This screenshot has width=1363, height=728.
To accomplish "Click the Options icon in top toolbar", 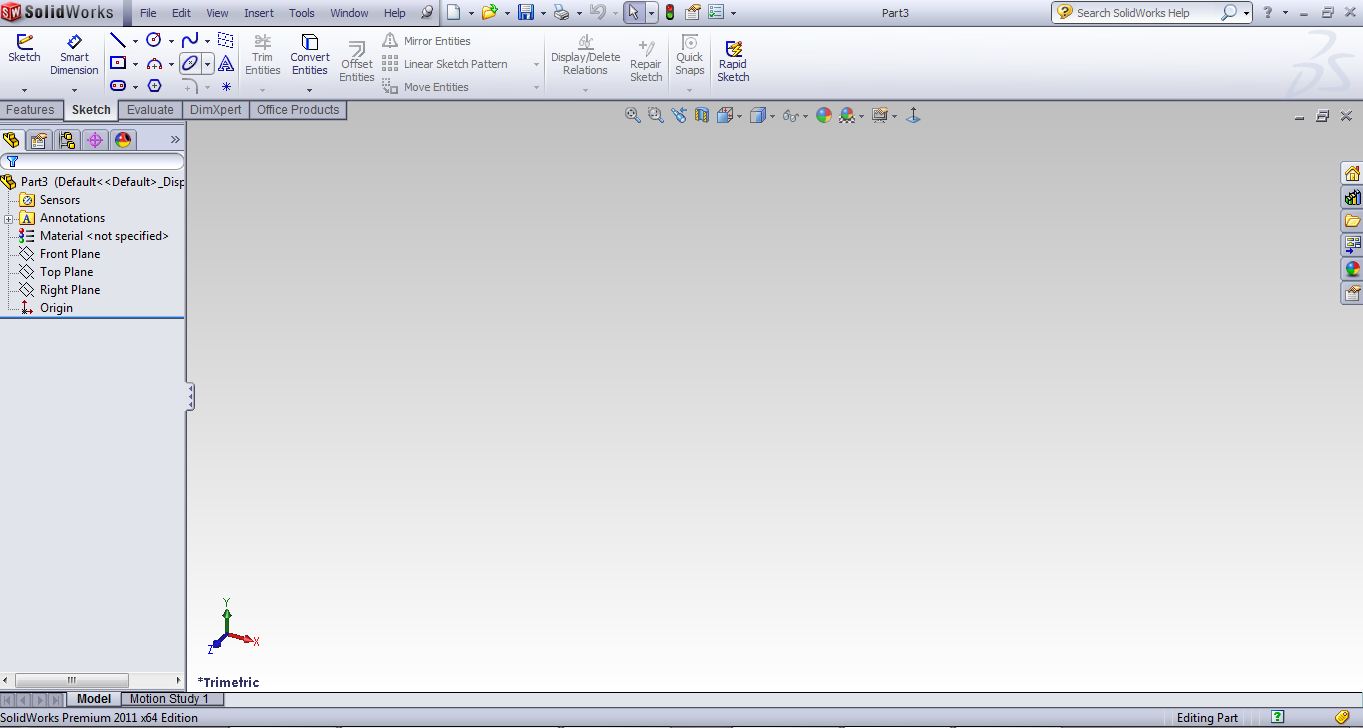I will click(x=716, y=13).
